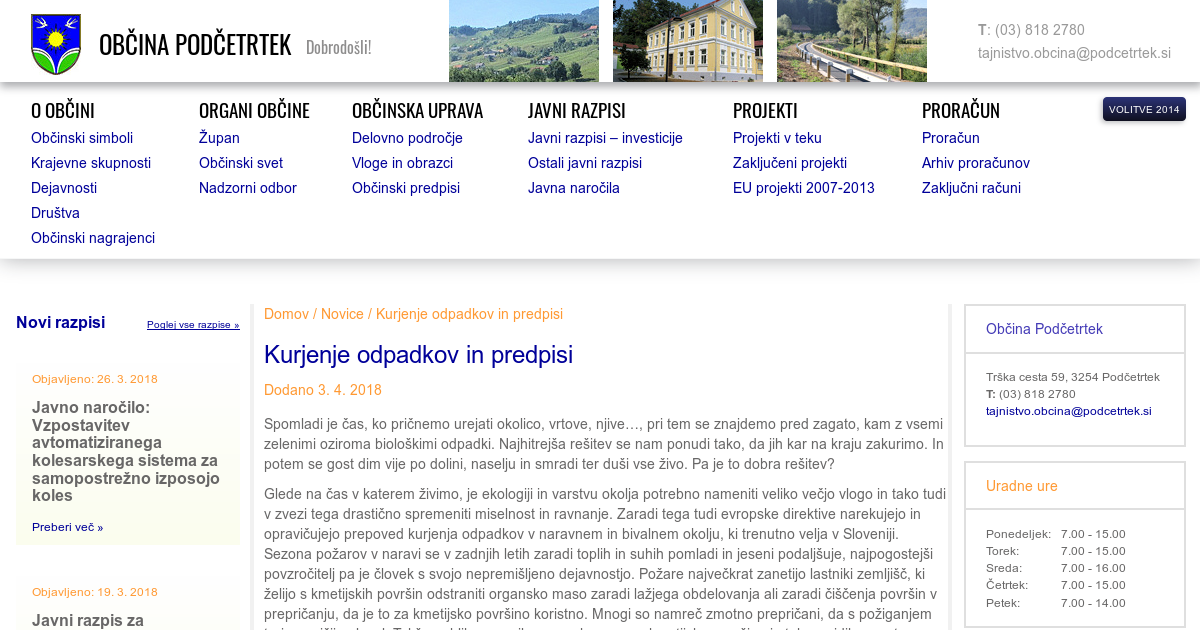Open Krajevne skupnosti menu link

pyautogui.click(x=91, y=163)
